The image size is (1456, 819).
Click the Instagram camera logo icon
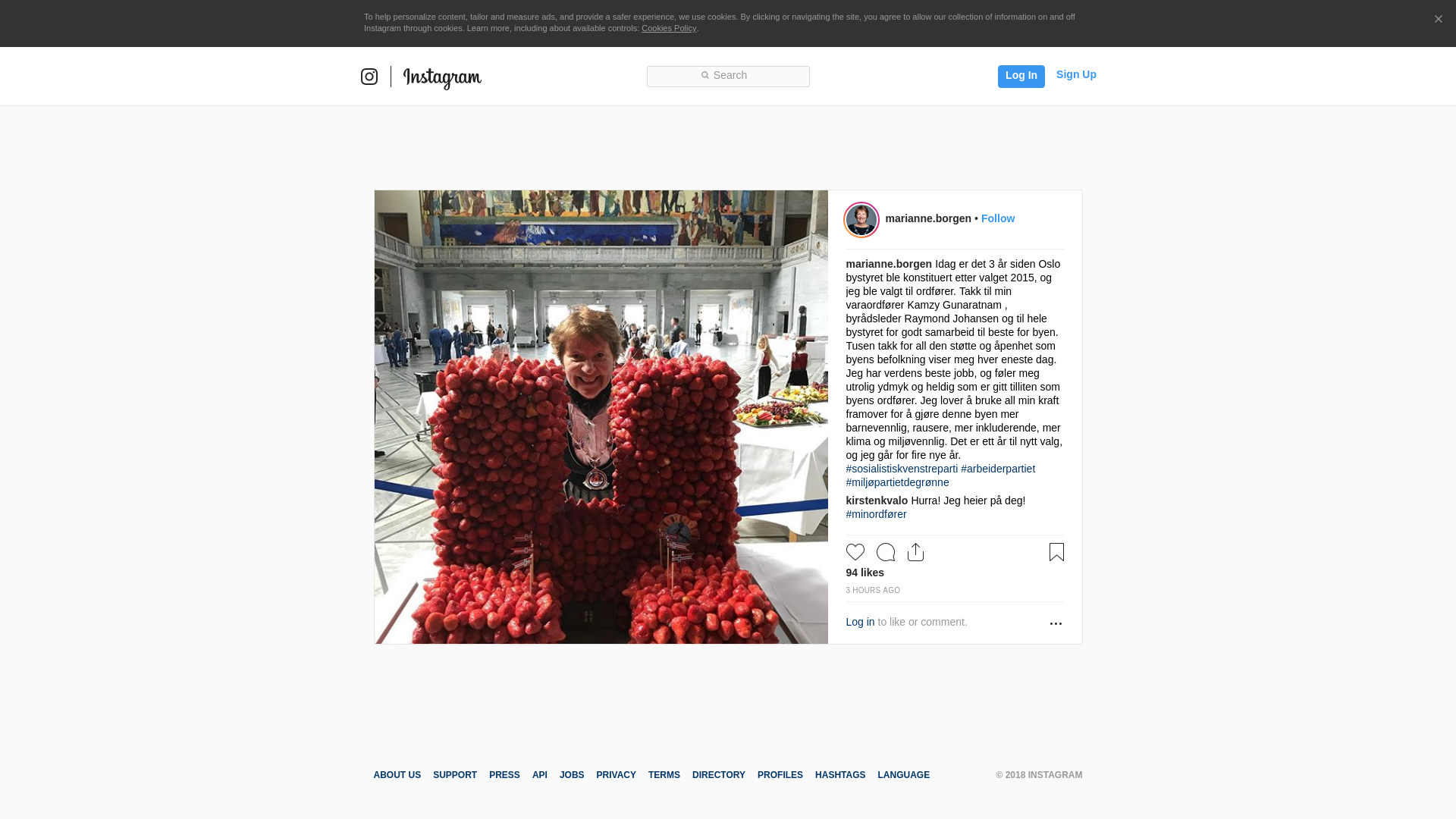[x=369, y=77]
